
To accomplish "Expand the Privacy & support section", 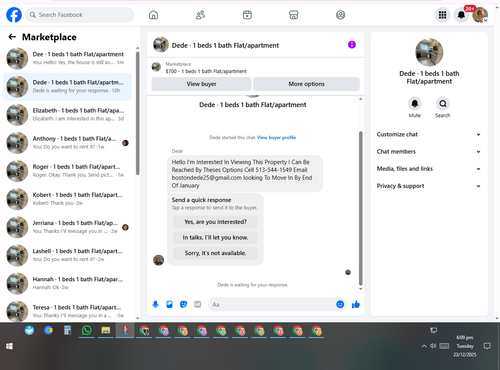I will pyautogui.click(x=429, y=186).
